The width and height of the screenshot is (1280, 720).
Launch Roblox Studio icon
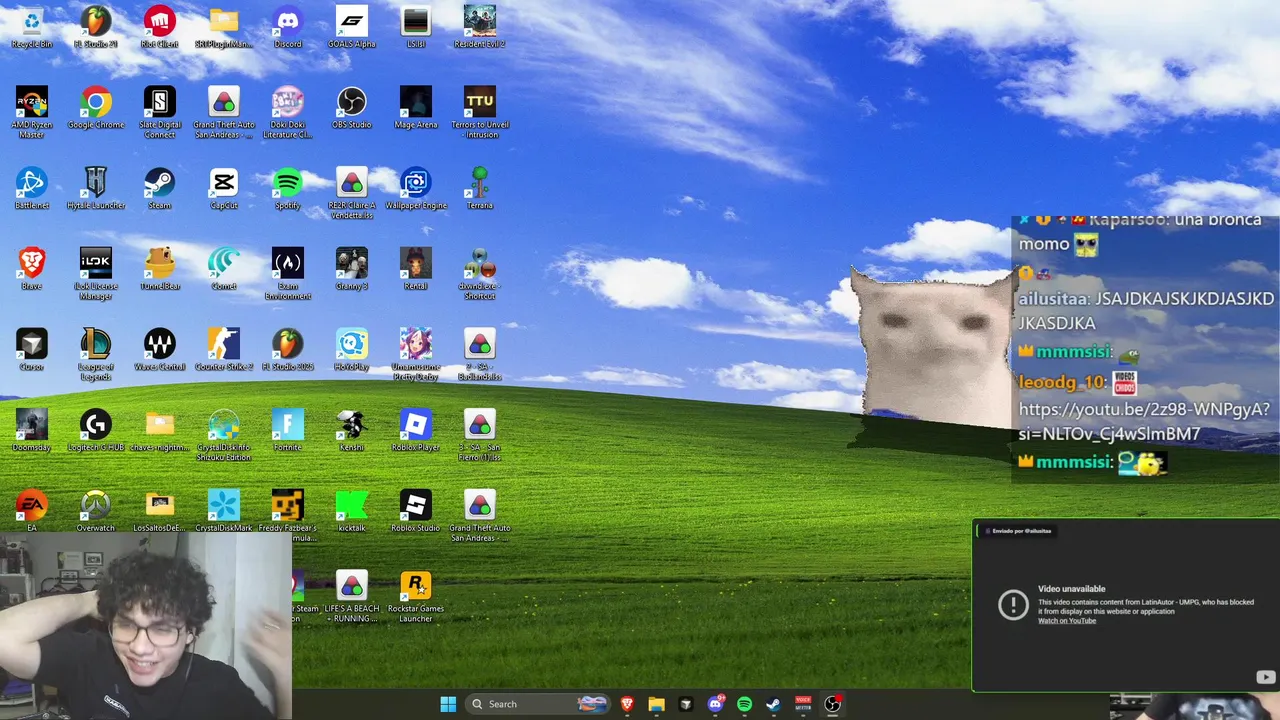(x=416, y=510)
